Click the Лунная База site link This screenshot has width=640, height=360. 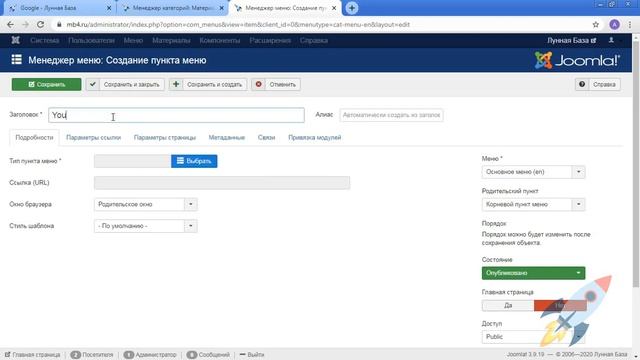click(571, 40)
